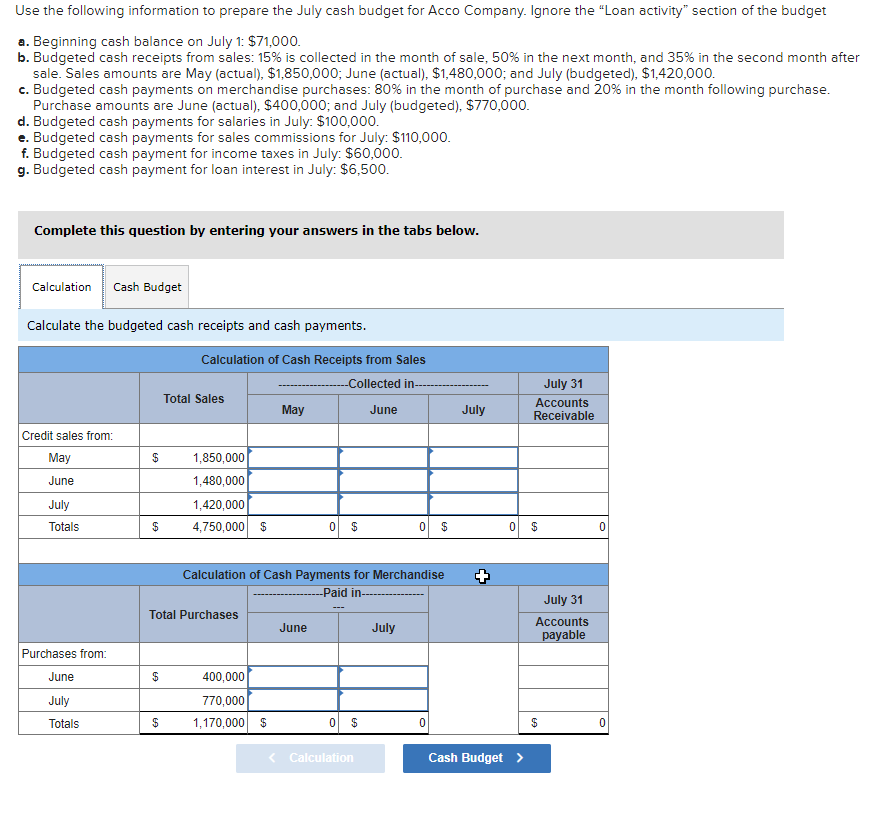
Task: Select July sales collected in June cell
Action: coord(384,504)
